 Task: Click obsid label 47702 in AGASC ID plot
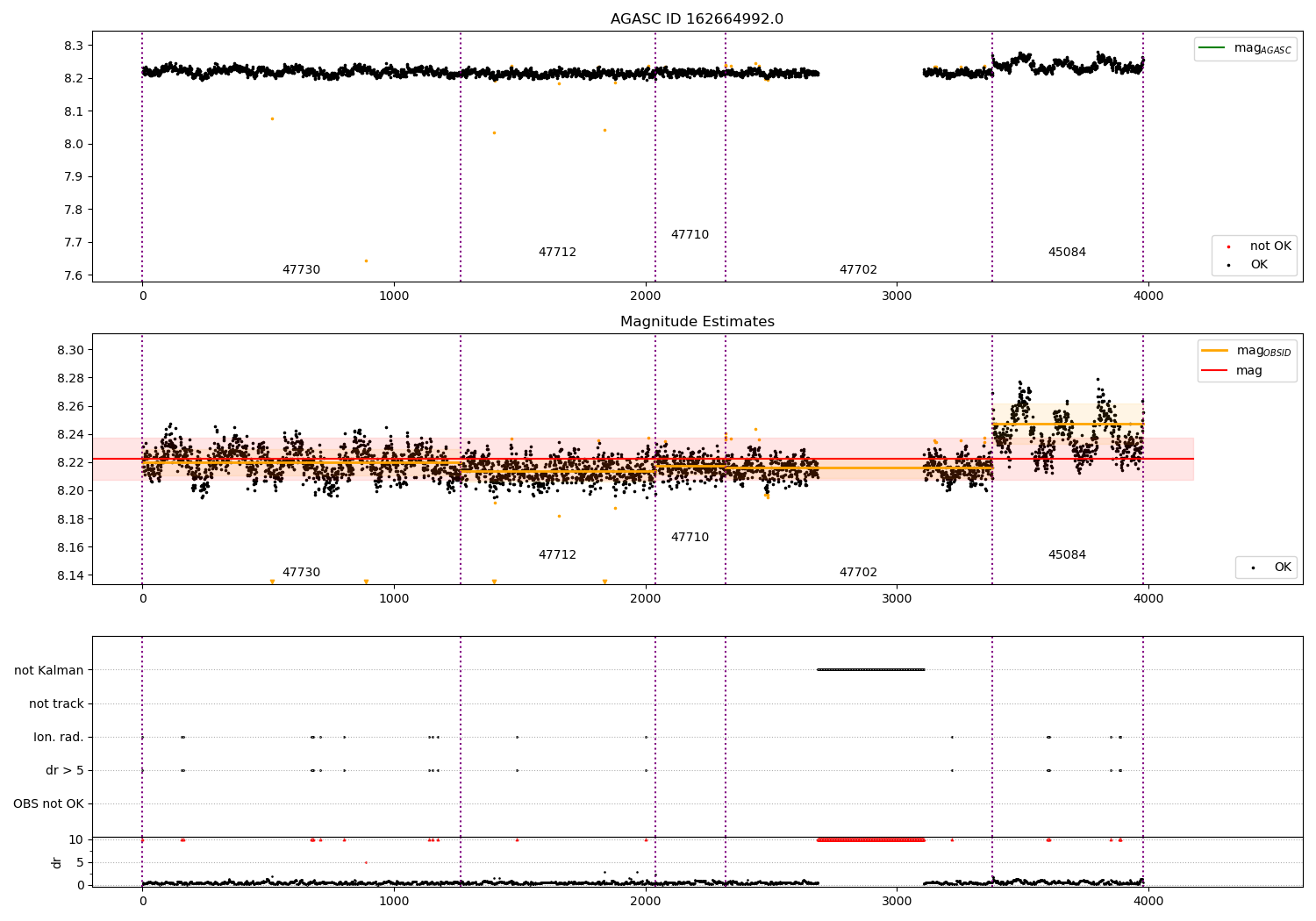[x=858, y=270]
